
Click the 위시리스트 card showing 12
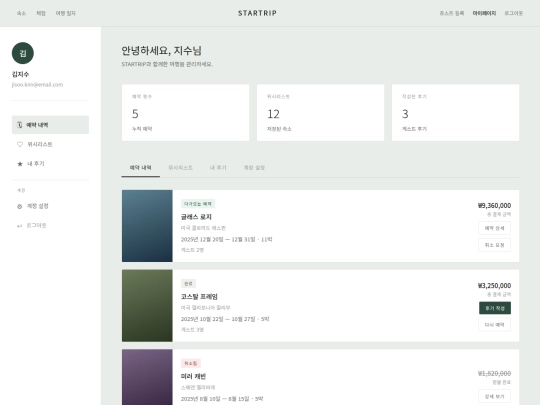click(x=320, y=113)
